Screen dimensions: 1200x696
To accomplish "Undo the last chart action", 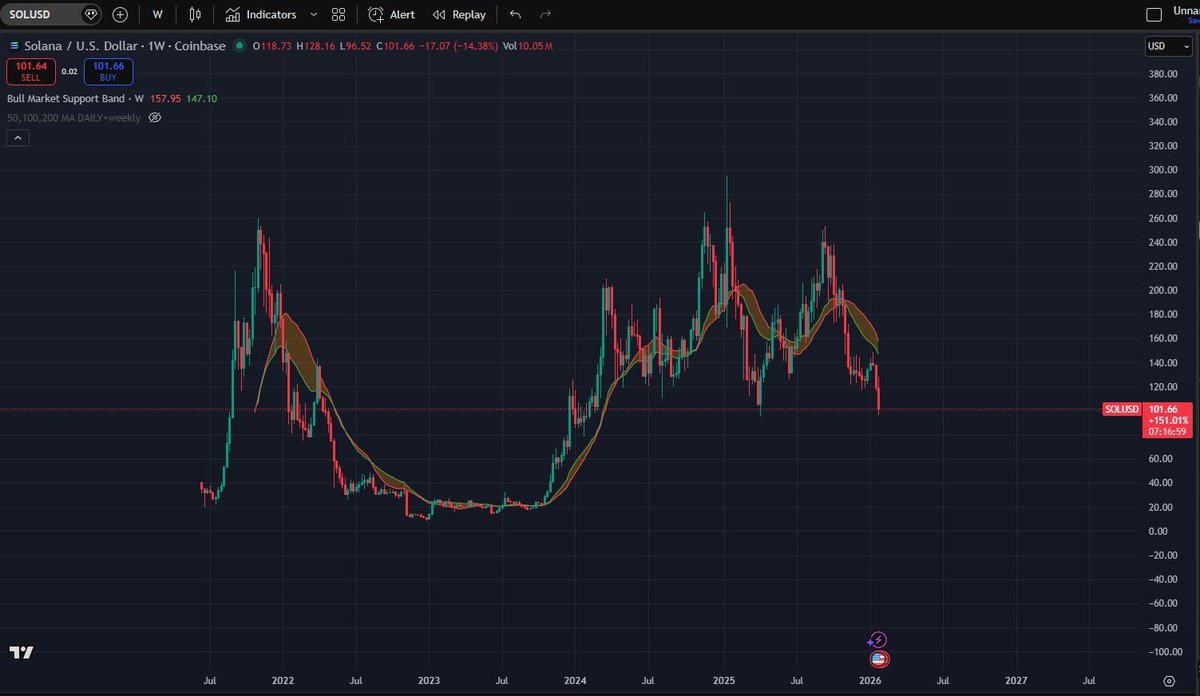I will pos(515,15).
